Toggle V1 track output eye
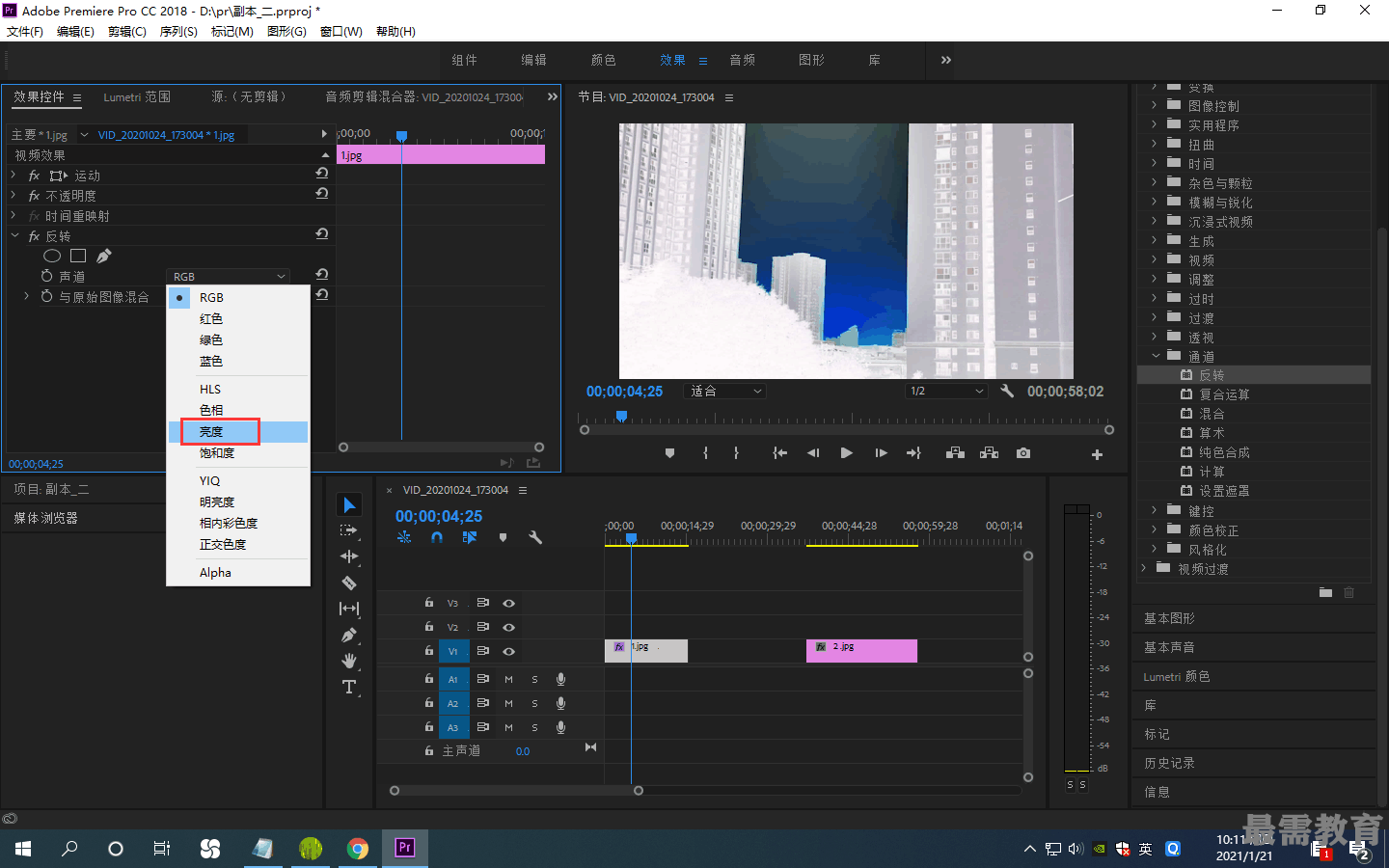Viewport: 1389px width, 868px height. 508,651
